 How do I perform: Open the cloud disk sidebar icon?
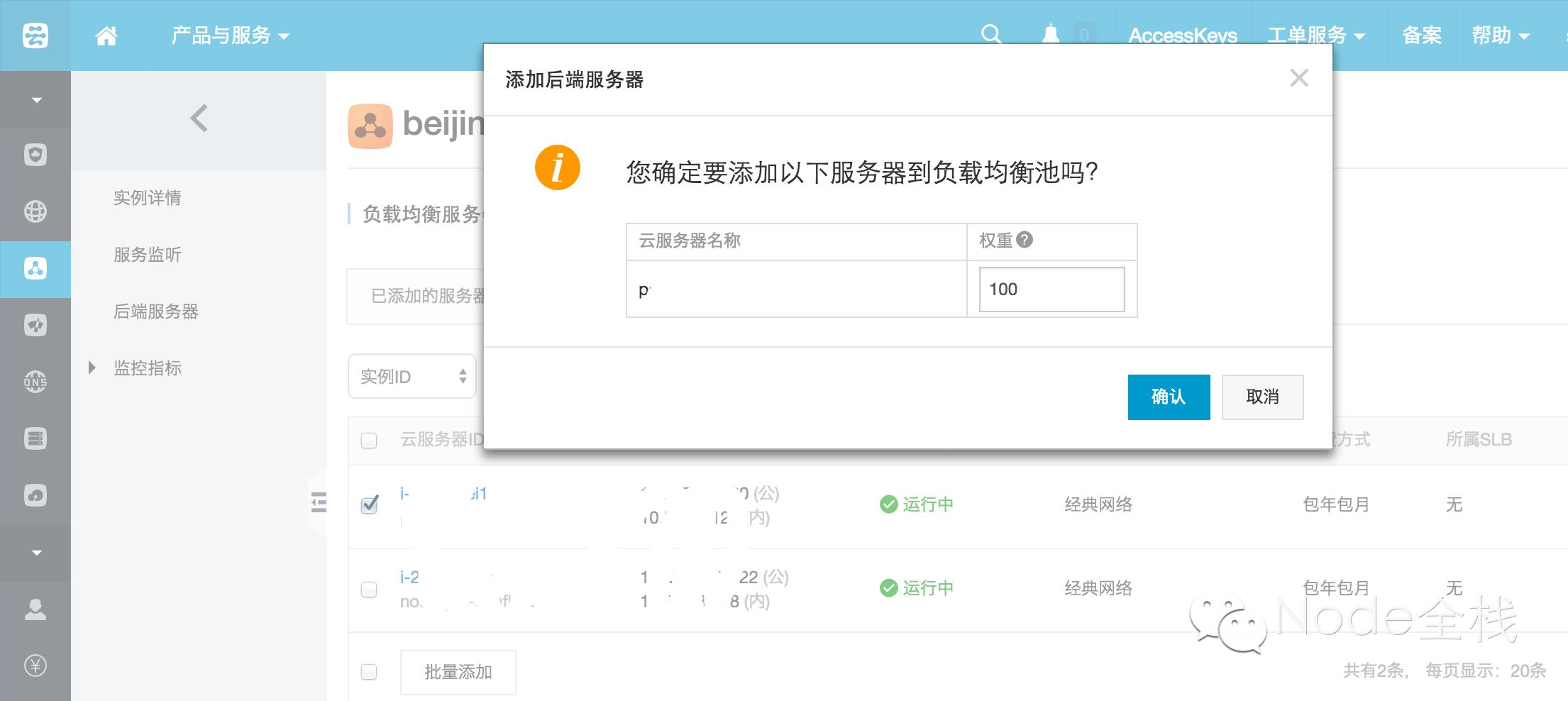pyautogui.click(x=35, y=495)
